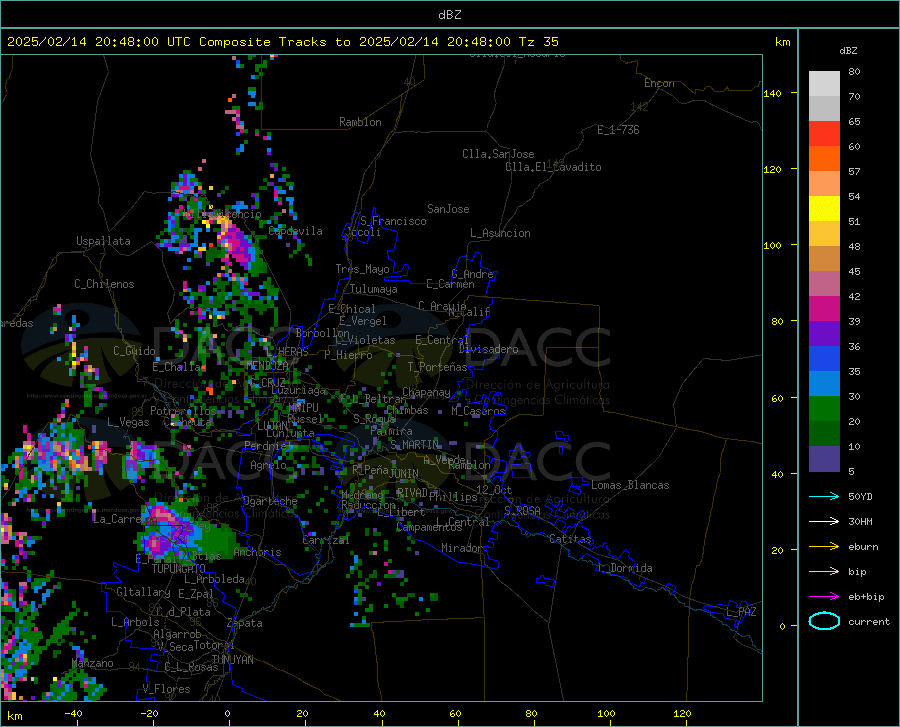Click the 'Uspallata' map label
This screenshot has height=727, width=900.
103,241
